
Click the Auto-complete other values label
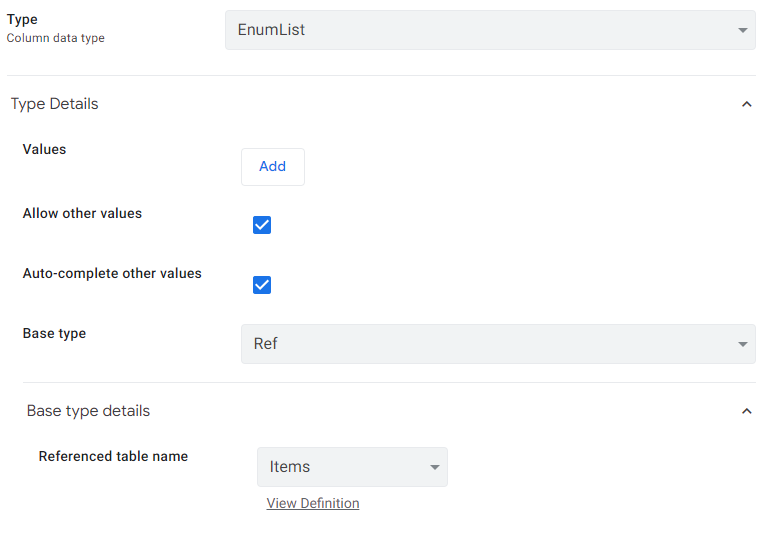click(x=112, y=274)
